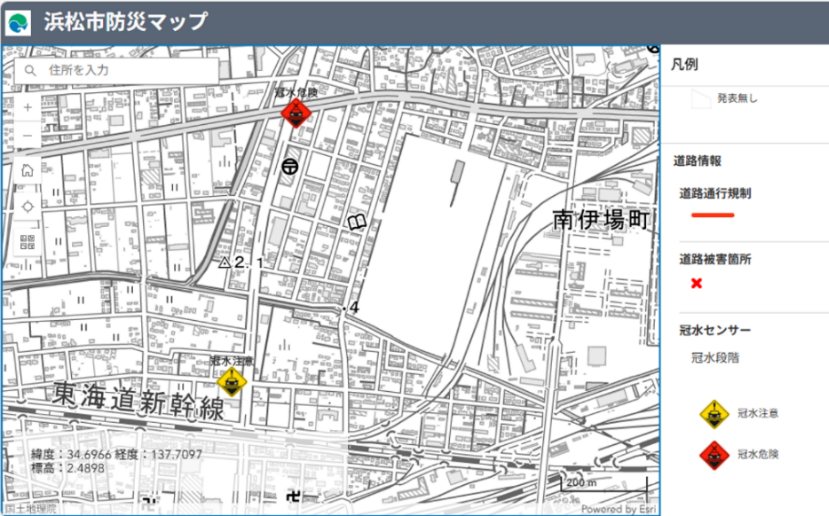Click the triangulation point triangle symbol
This screenshot has width=829, height=516.
pyautogui.click(x=225, y=262)
